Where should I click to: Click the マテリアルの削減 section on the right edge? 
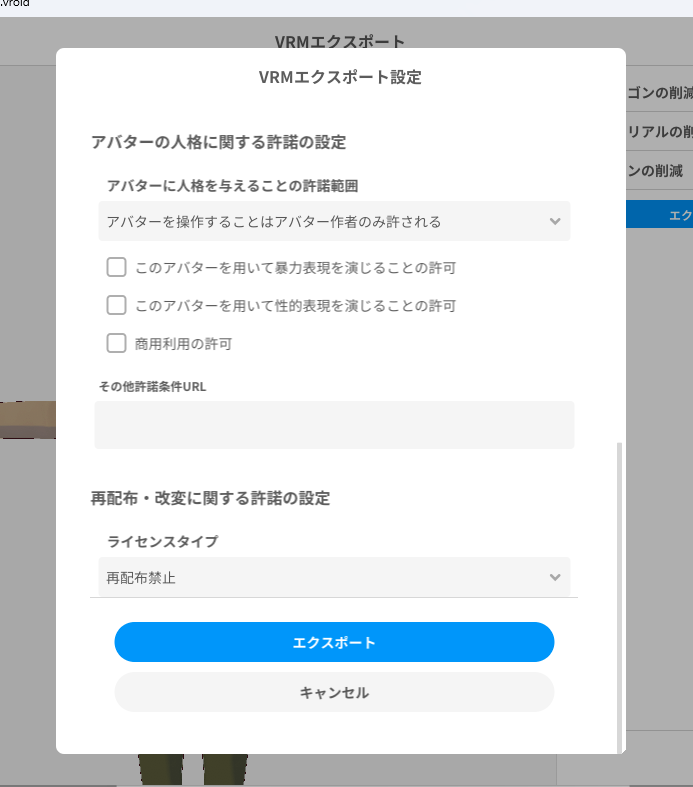pos(660,131)
